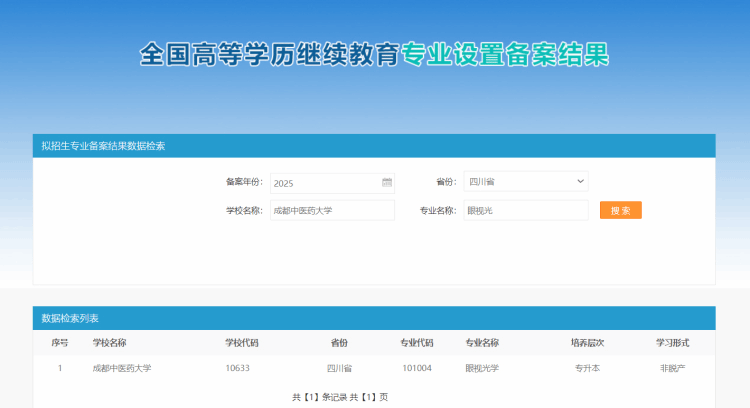Focus the 备案年份 input showing 2025
750x408 pixels.
tap(324, 183)
